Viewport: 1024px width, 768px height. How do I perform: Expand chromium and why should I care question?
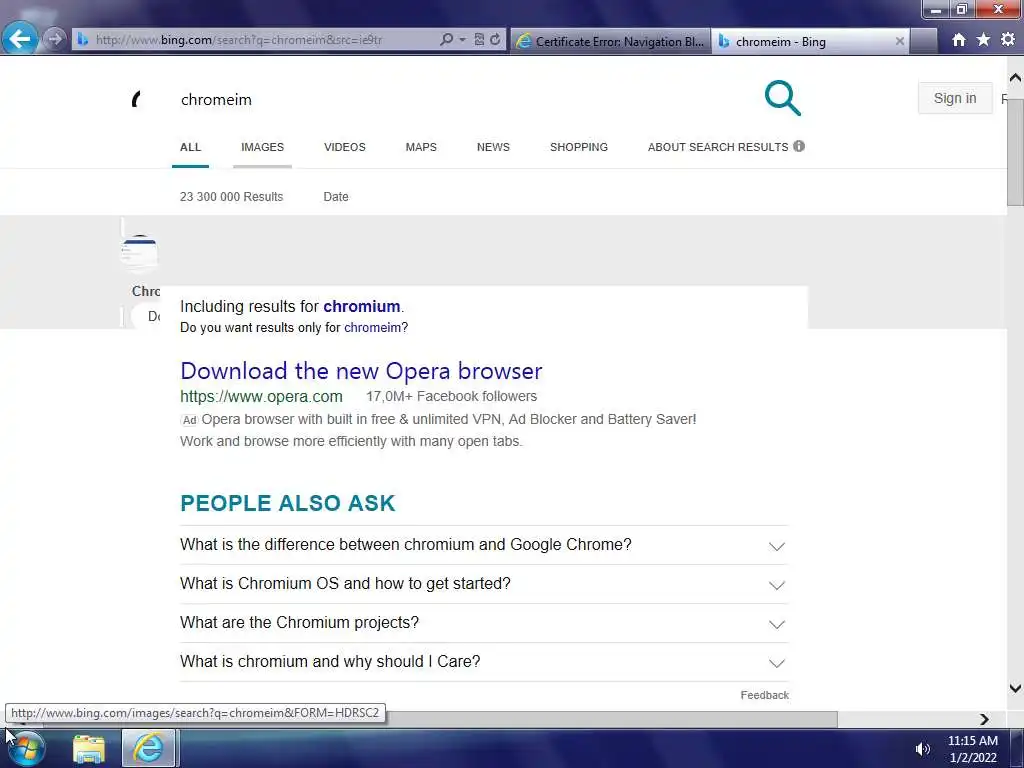(484, 662)
